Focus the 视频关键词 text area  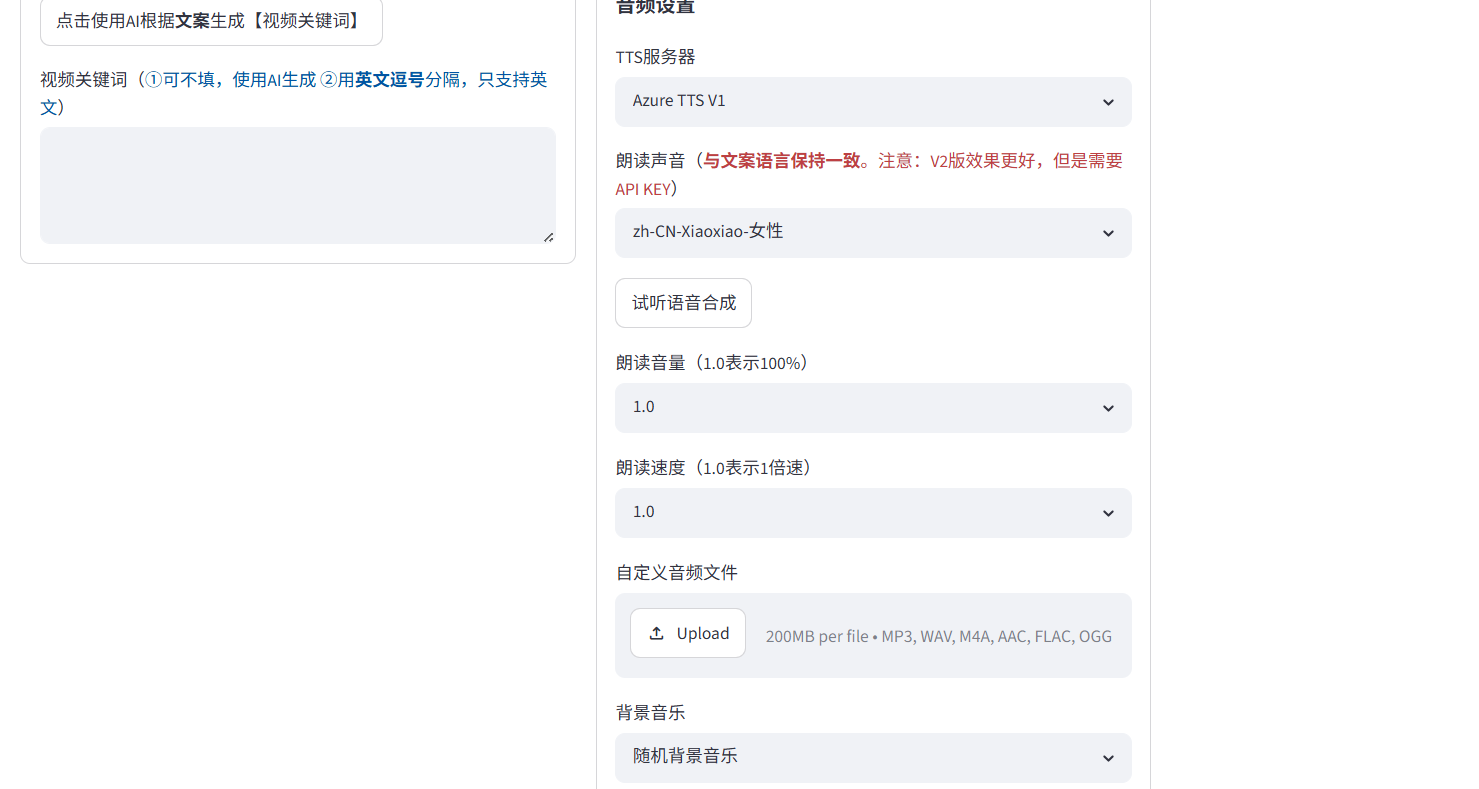click(x=298, y=185)
